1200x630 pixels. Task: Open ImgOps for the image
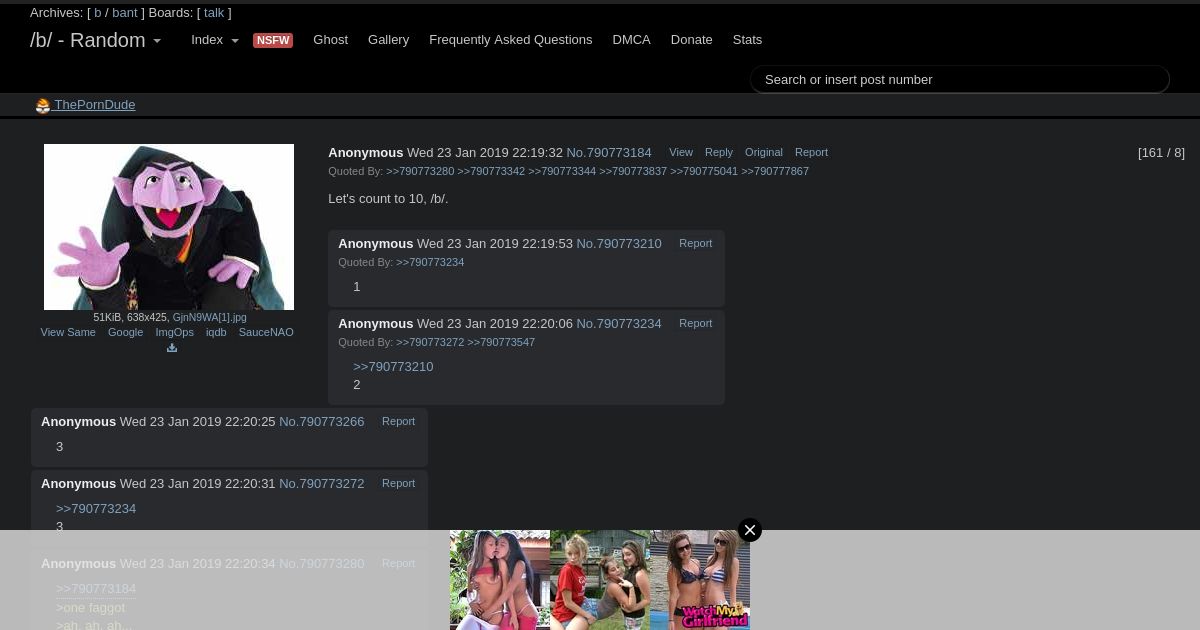(174, 332)
